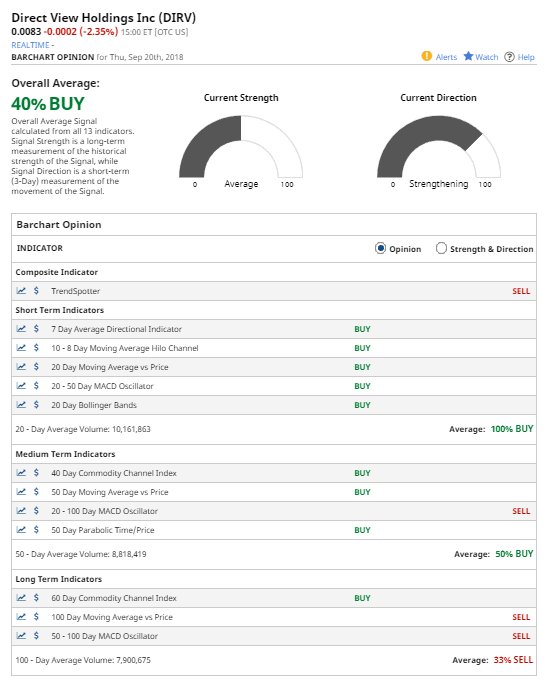Open the Help link text
Image resolution: width=546 pixels, height=686 pixels.
[x=526, y=57]
